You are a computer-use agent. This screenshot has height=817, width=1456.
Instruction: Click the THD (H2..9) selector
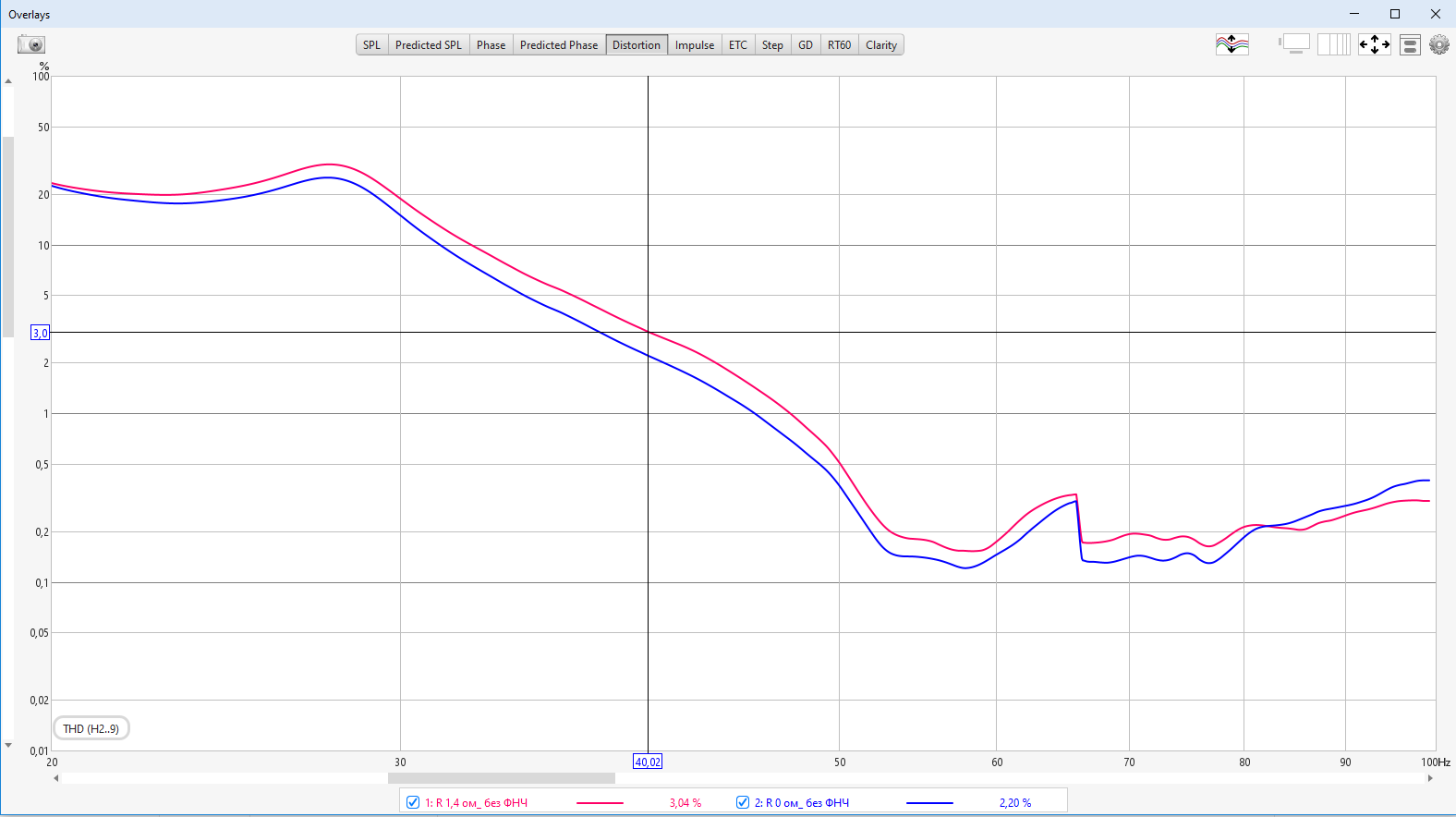tap(91, 728)
